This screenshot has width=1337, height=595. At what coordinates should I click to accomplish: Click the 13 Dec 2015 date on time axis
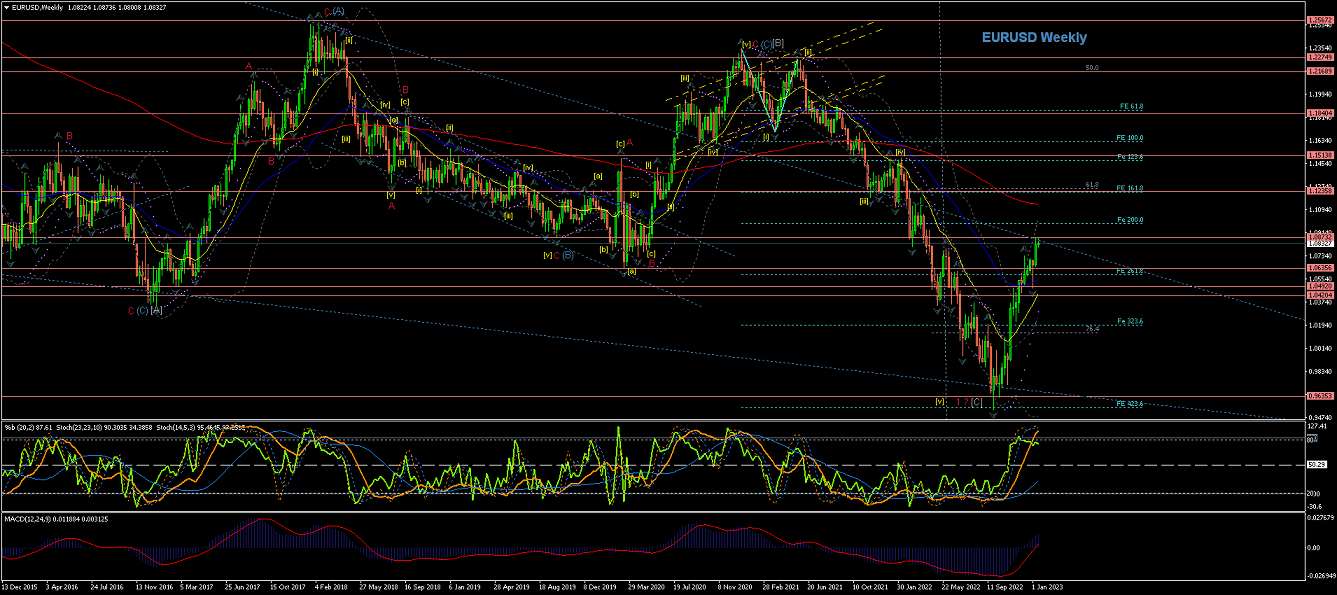tap(20, 588)
